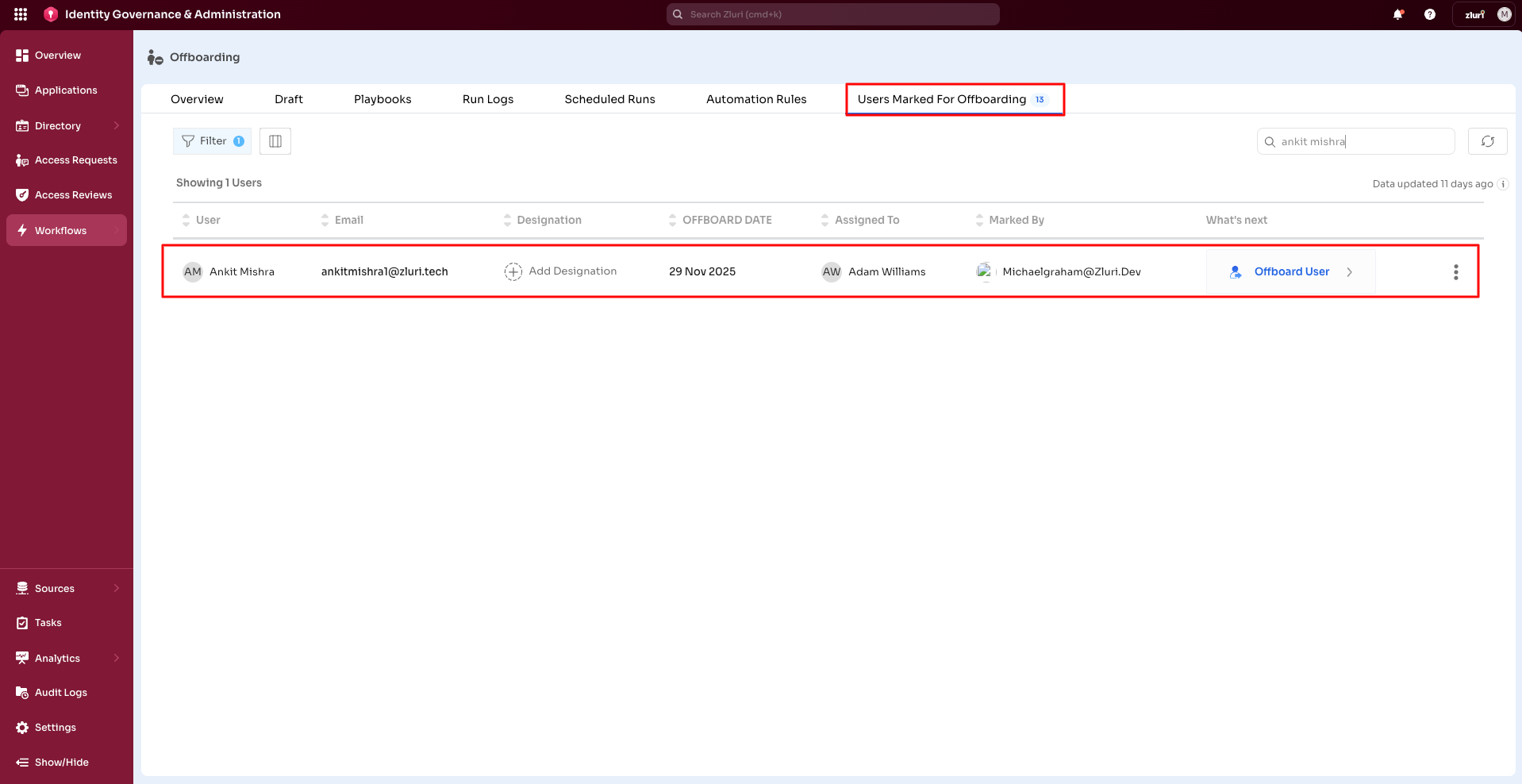This screenshot has height=784, width=1522.
Task: Open the Filter button
Action: click(x=213, y=141)
